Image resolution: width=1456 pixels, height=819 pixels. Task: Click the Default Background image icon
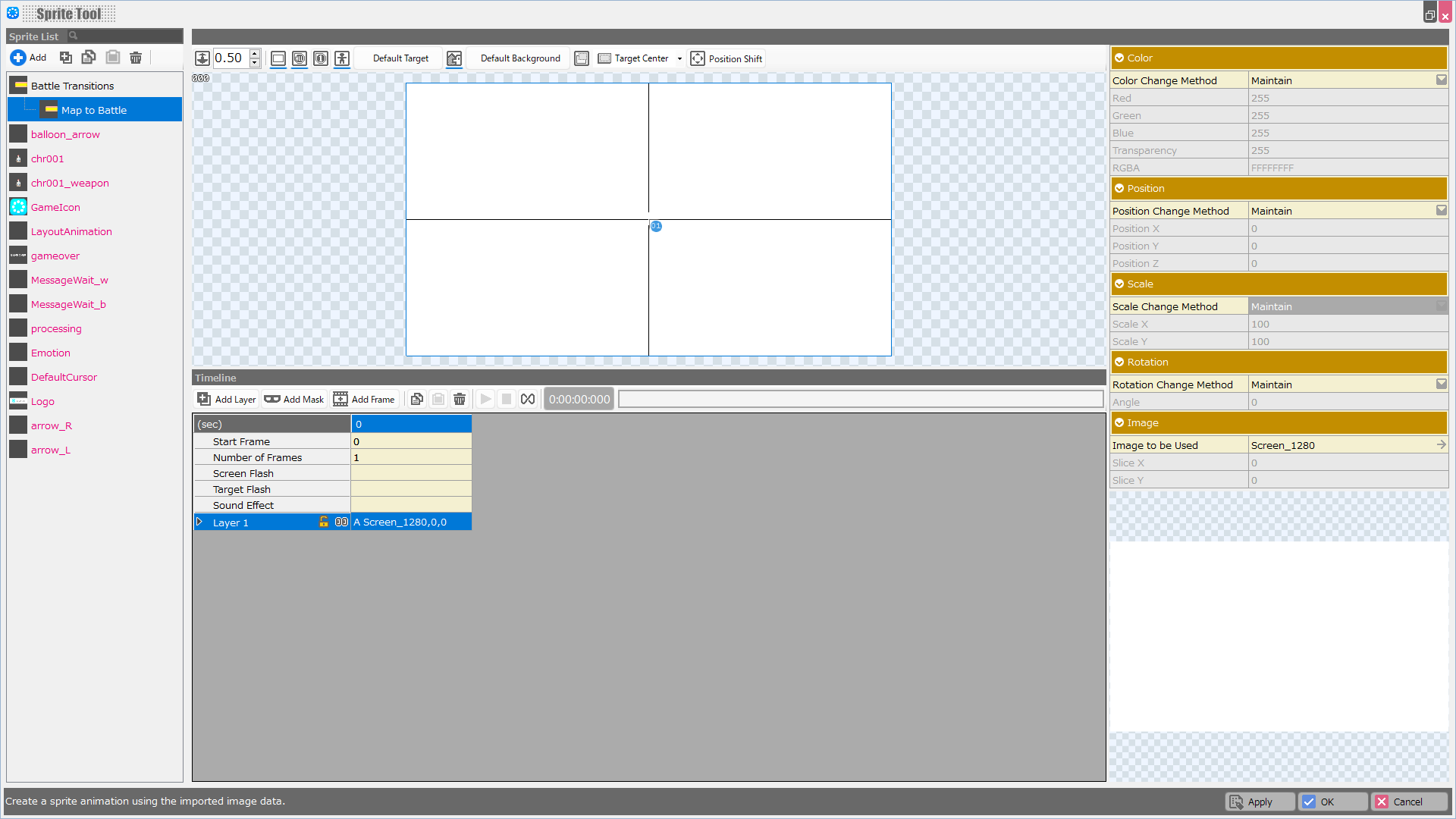[x=454, y=58]
